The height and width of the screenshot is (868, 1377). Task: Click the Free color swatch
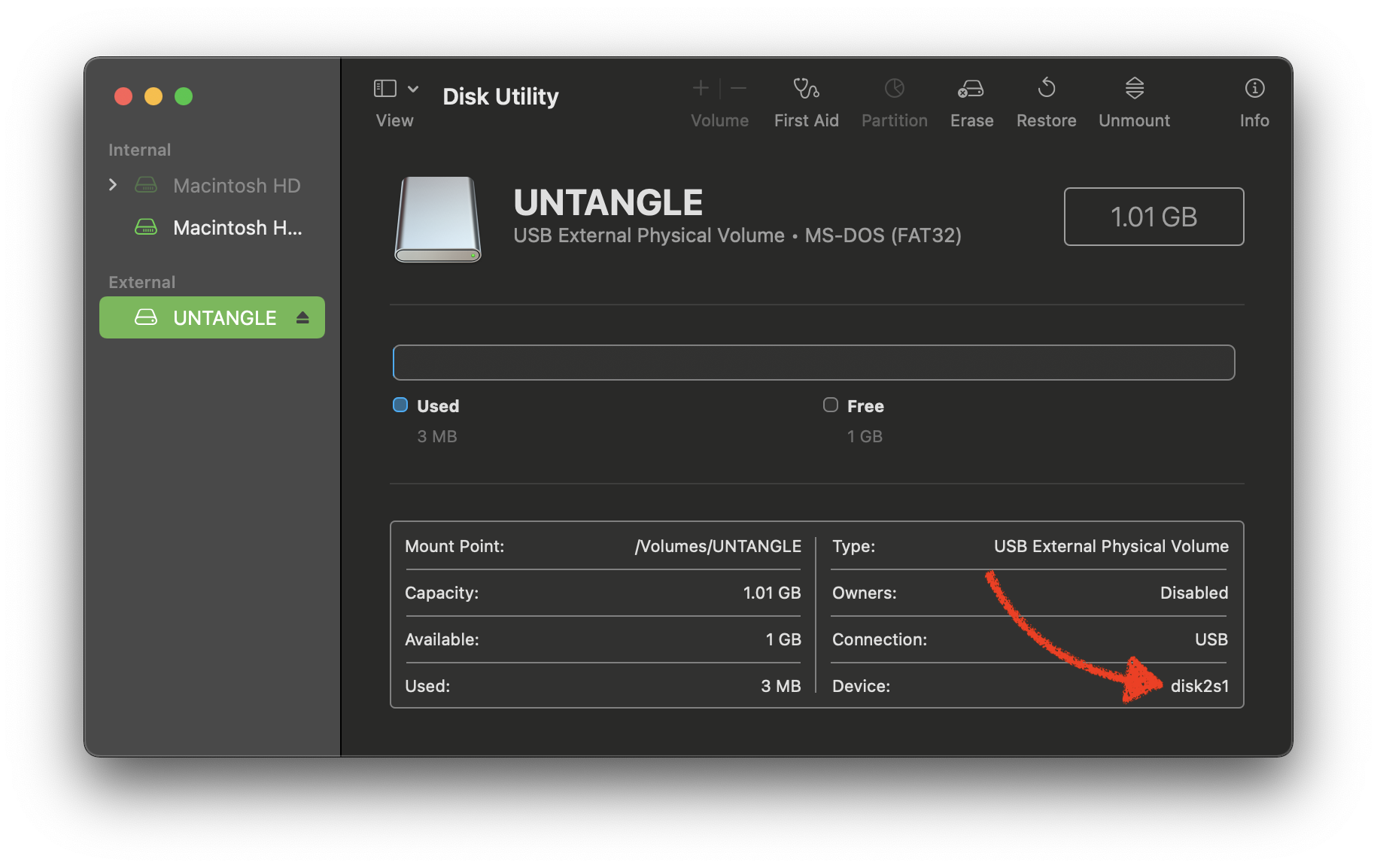(x=831, y=405)
